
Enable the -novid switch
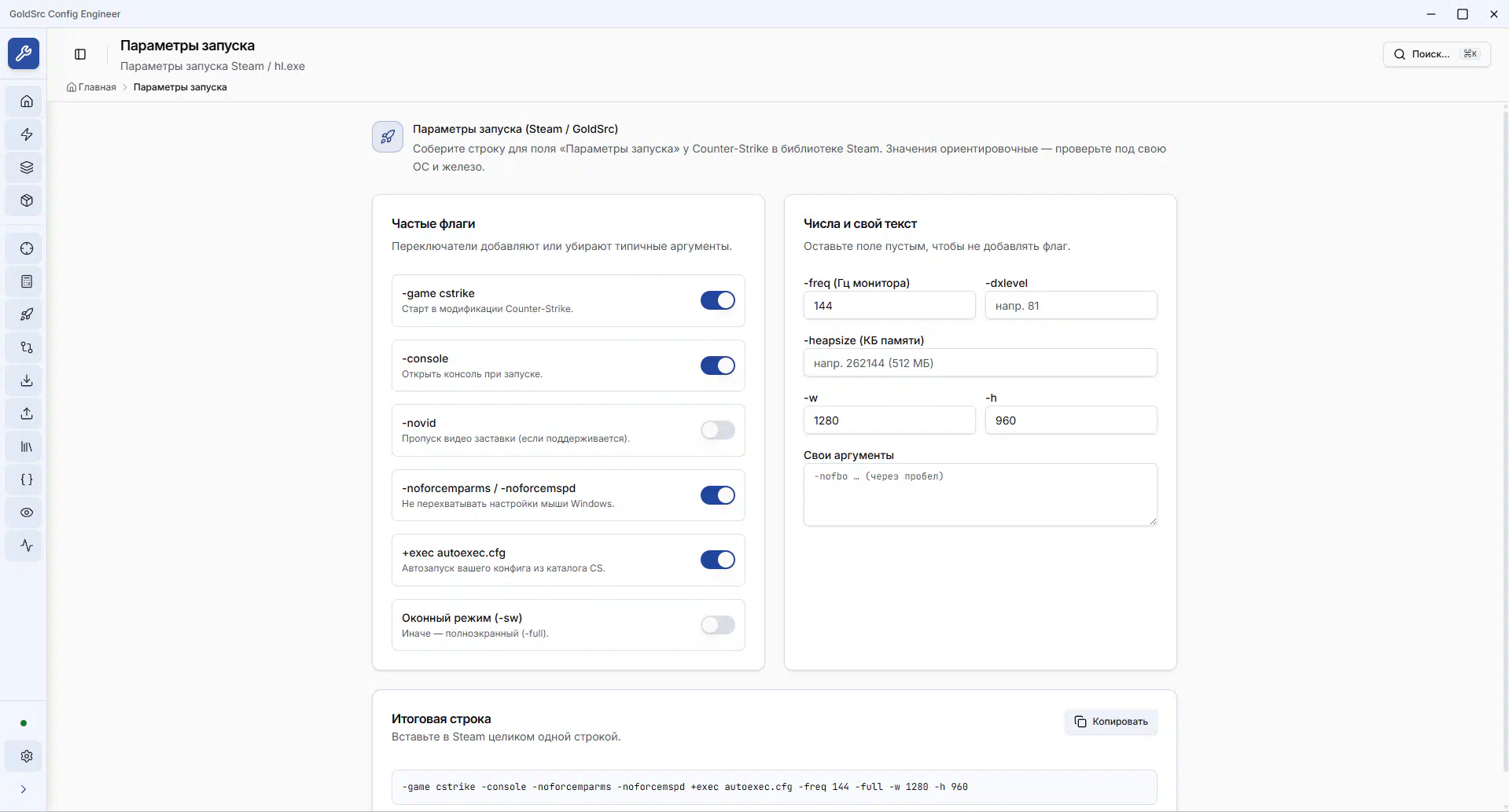click(x=717, y=430)
